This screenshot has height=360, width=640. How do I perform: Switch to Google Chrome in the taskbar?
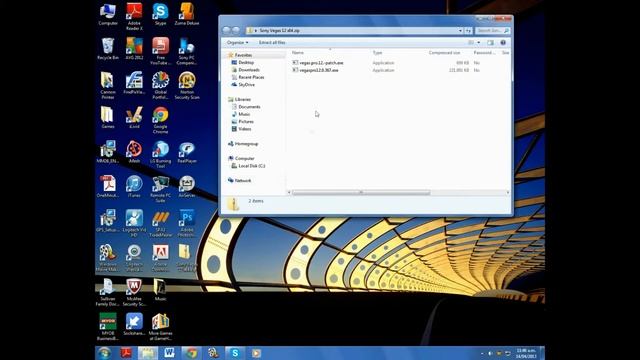point(191,353)
